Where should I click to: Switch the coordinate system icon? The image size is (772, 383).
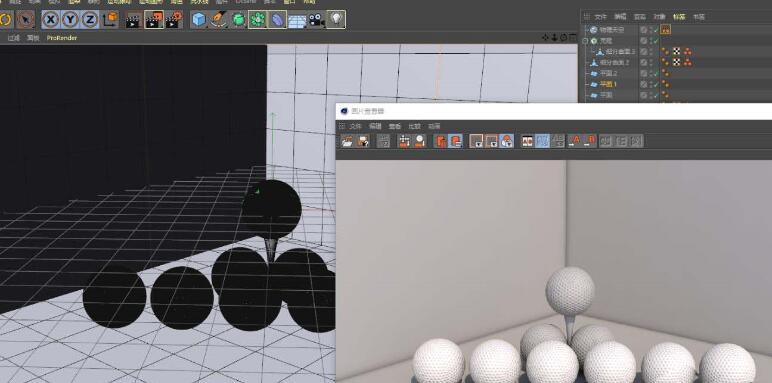coord(110,20)
